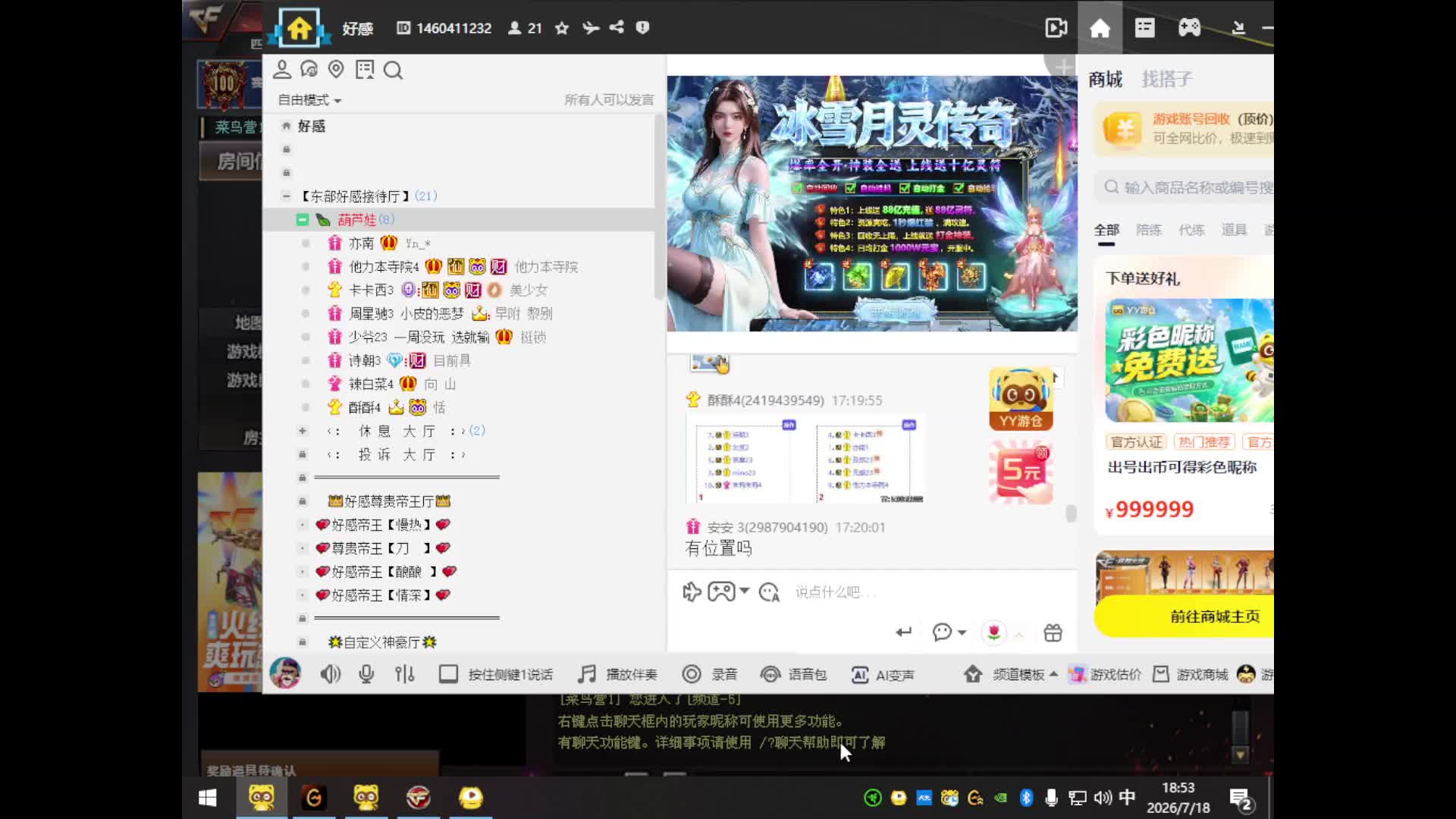Screen dimensions: 1456x819
Task: Expand the arrow next to the rose icon
Action: [x=1018, y=634]
